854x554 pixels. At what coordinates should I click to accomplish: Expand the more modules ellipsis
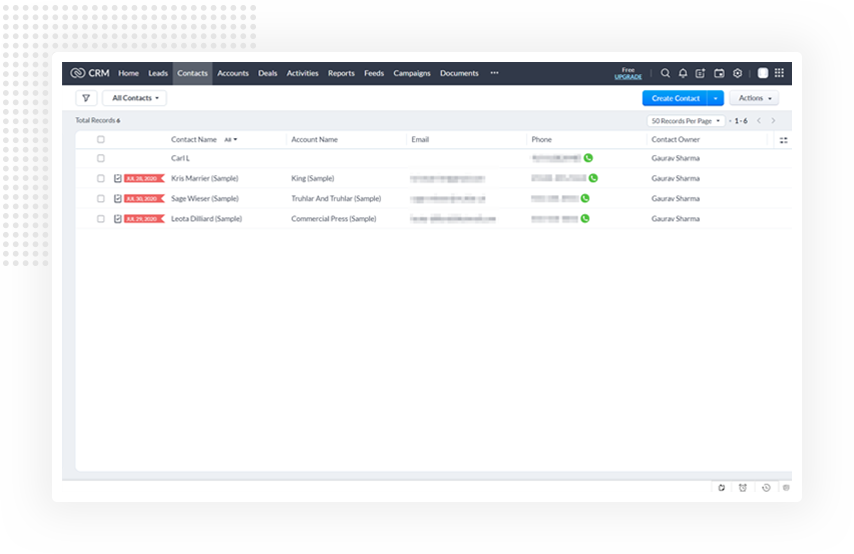coord(494,73)
